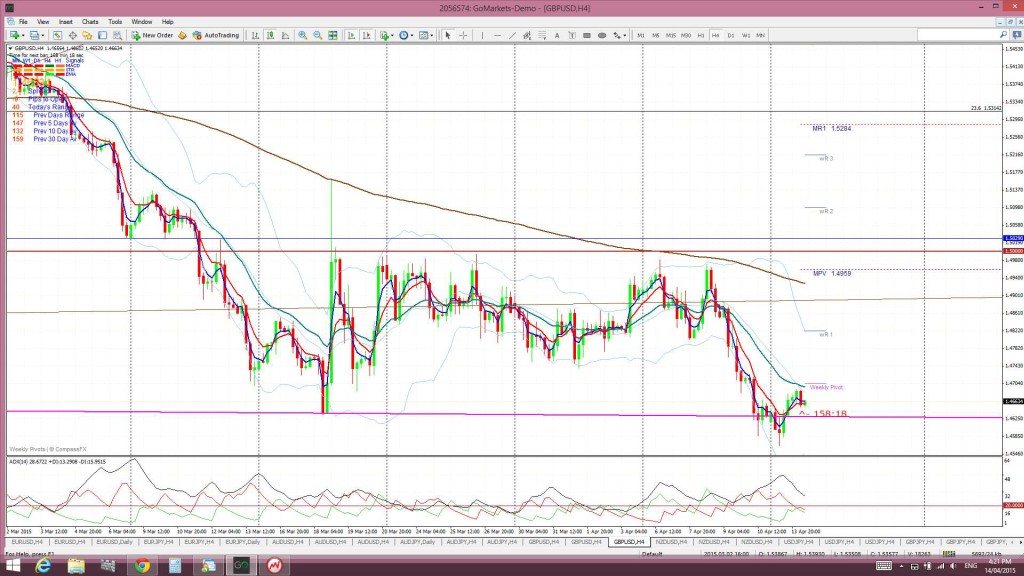Toggle AutoTrading on or off
This screenshot has width=1024, height=576.
216,35
